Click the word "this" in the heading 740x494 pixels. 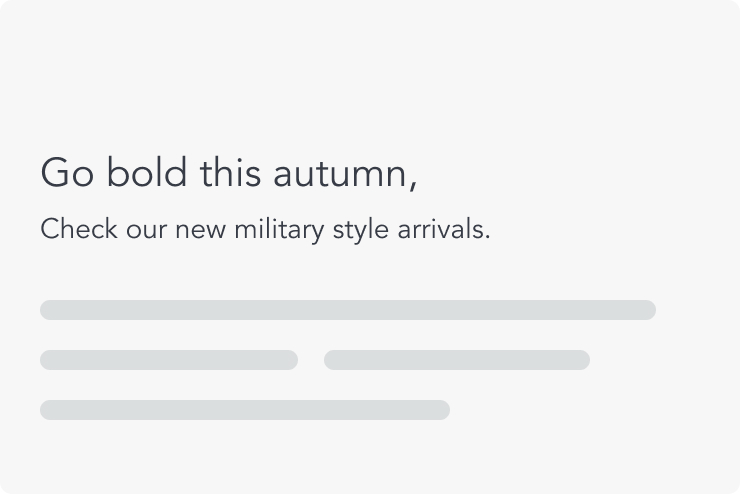229,173
